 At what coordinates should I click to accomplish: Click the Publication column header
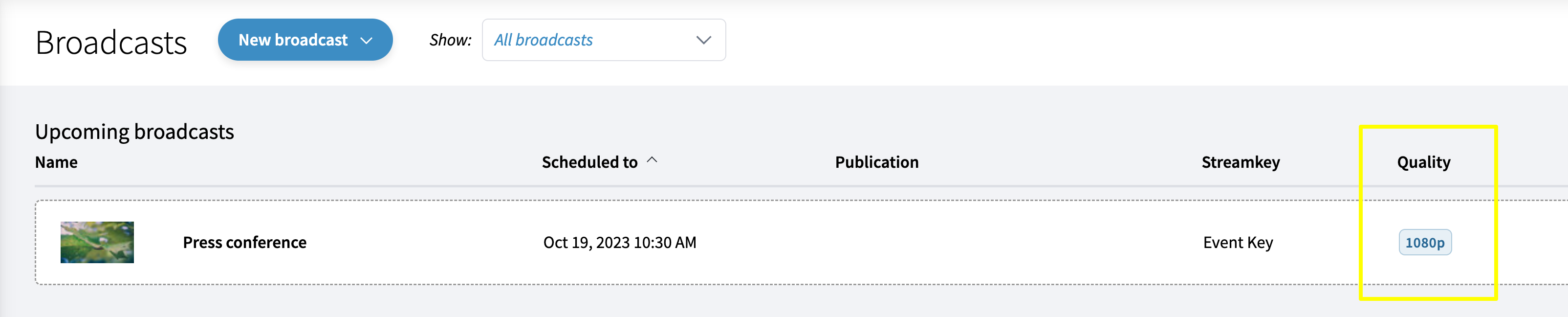pyautogui.click(x=876, y=162)
